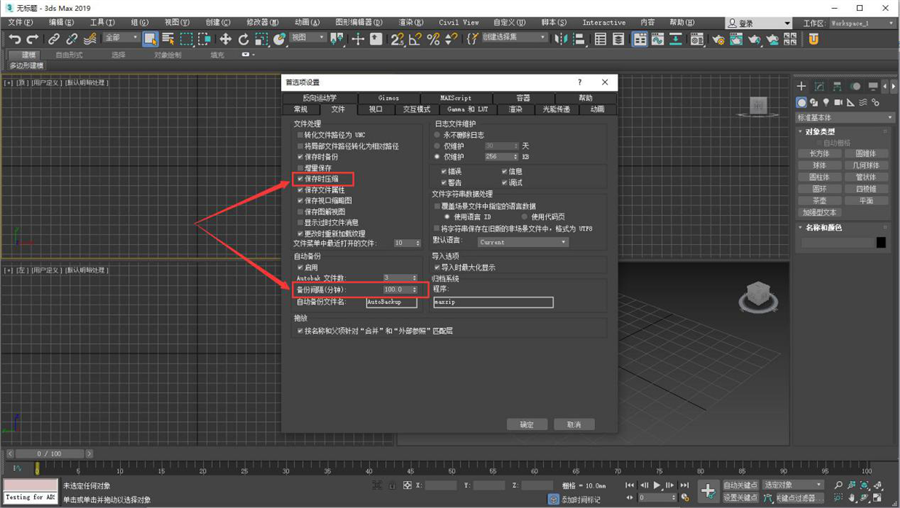Switch to the 常规 preferences tab
Image resolution: width=900 pixels, height=508 pixels.
pos(301,109)
